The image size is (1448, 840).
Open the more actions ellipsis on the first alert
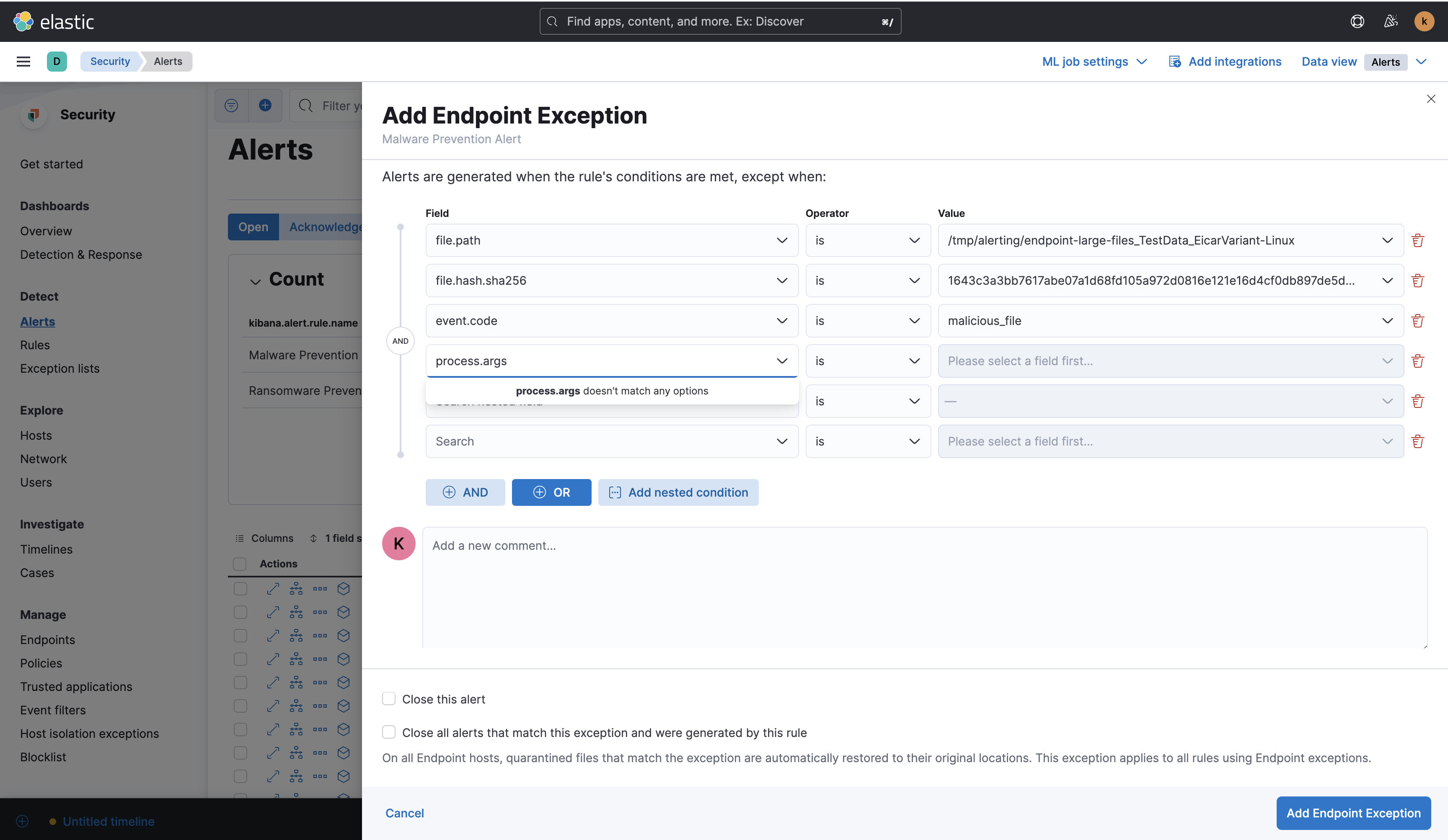[320, 588]
